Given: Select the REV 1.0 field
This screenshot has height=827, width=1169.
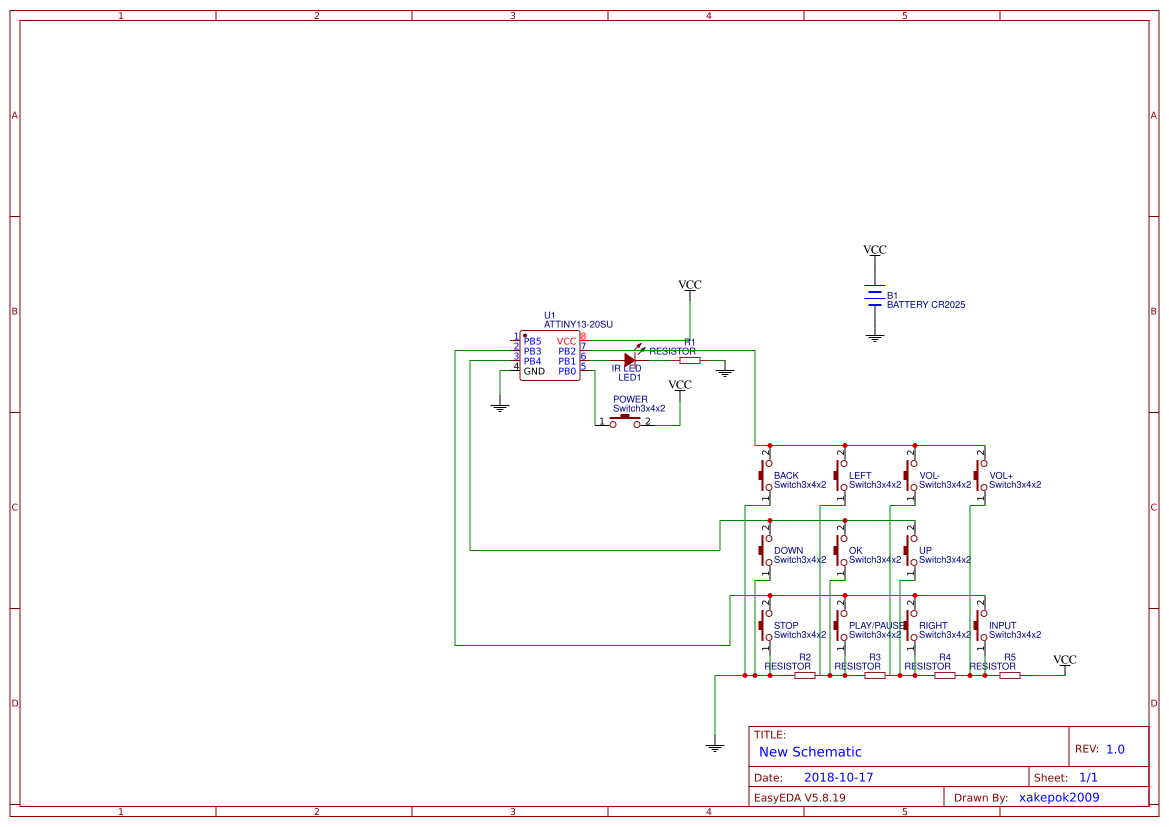Looking at the screenshot, I should click(1115, 749).
